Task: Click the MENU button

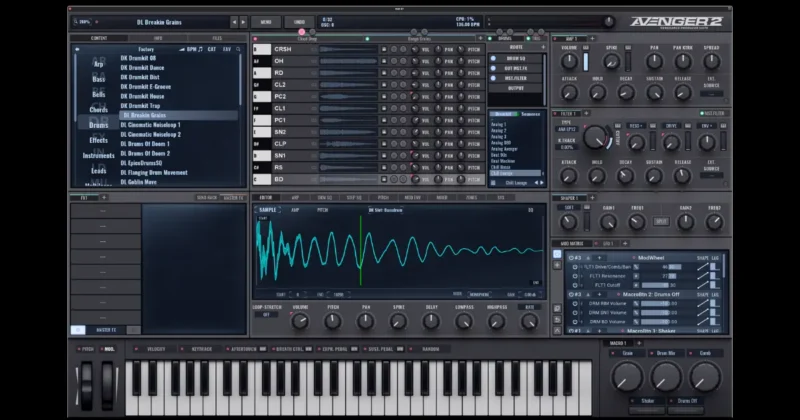Action: point(266,22)
